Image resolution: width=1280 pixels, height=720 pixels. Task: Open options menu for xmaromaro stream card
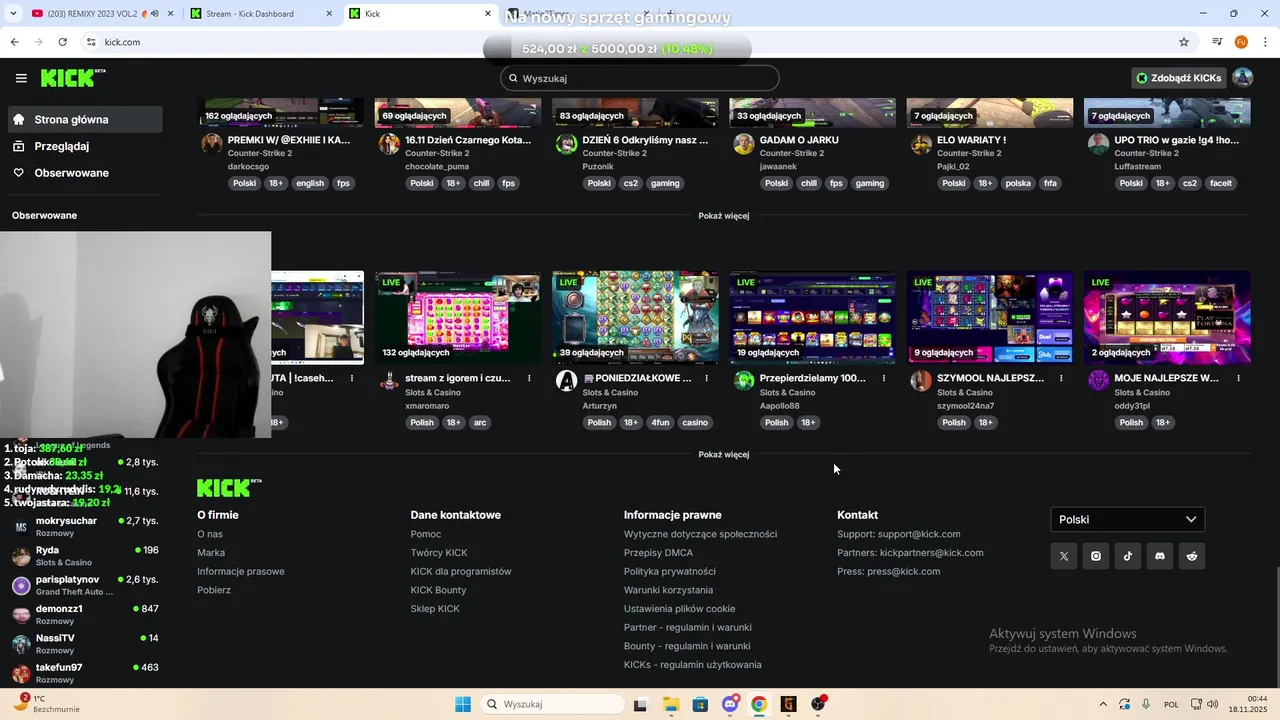pyautogui.click(x=529, y=379)
